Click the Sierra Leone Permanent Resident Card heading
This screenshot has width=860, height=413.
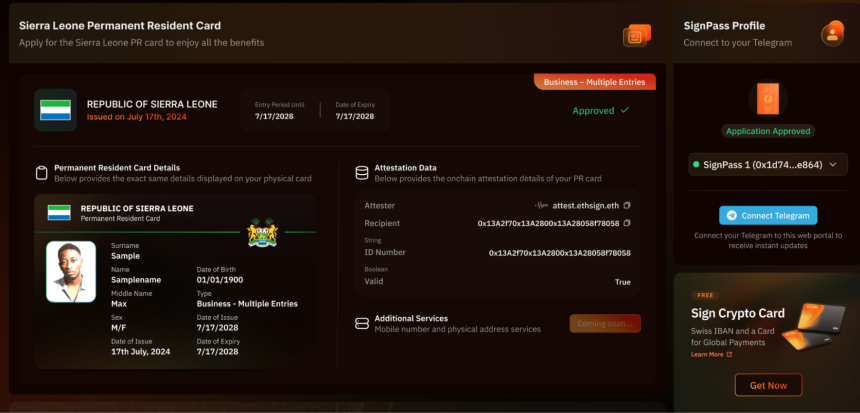pos(120,25)
